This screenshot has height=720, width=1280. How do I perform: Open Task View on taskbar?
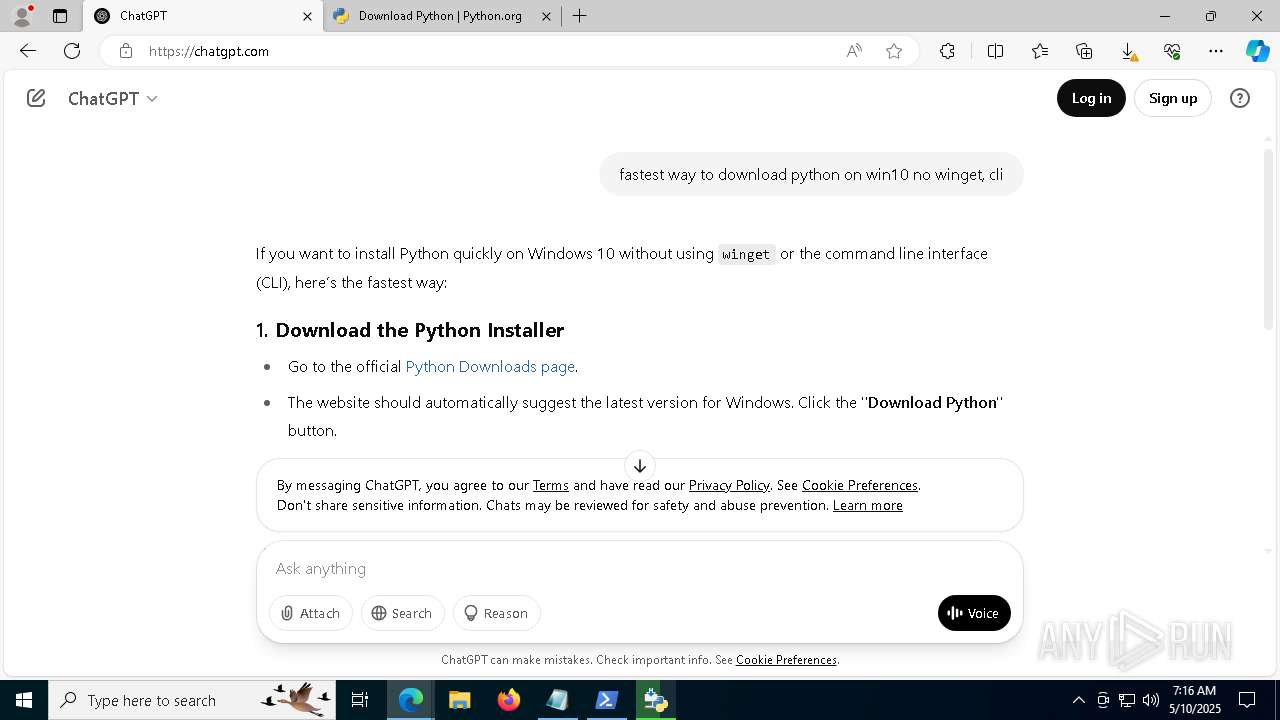pos(360,700)
